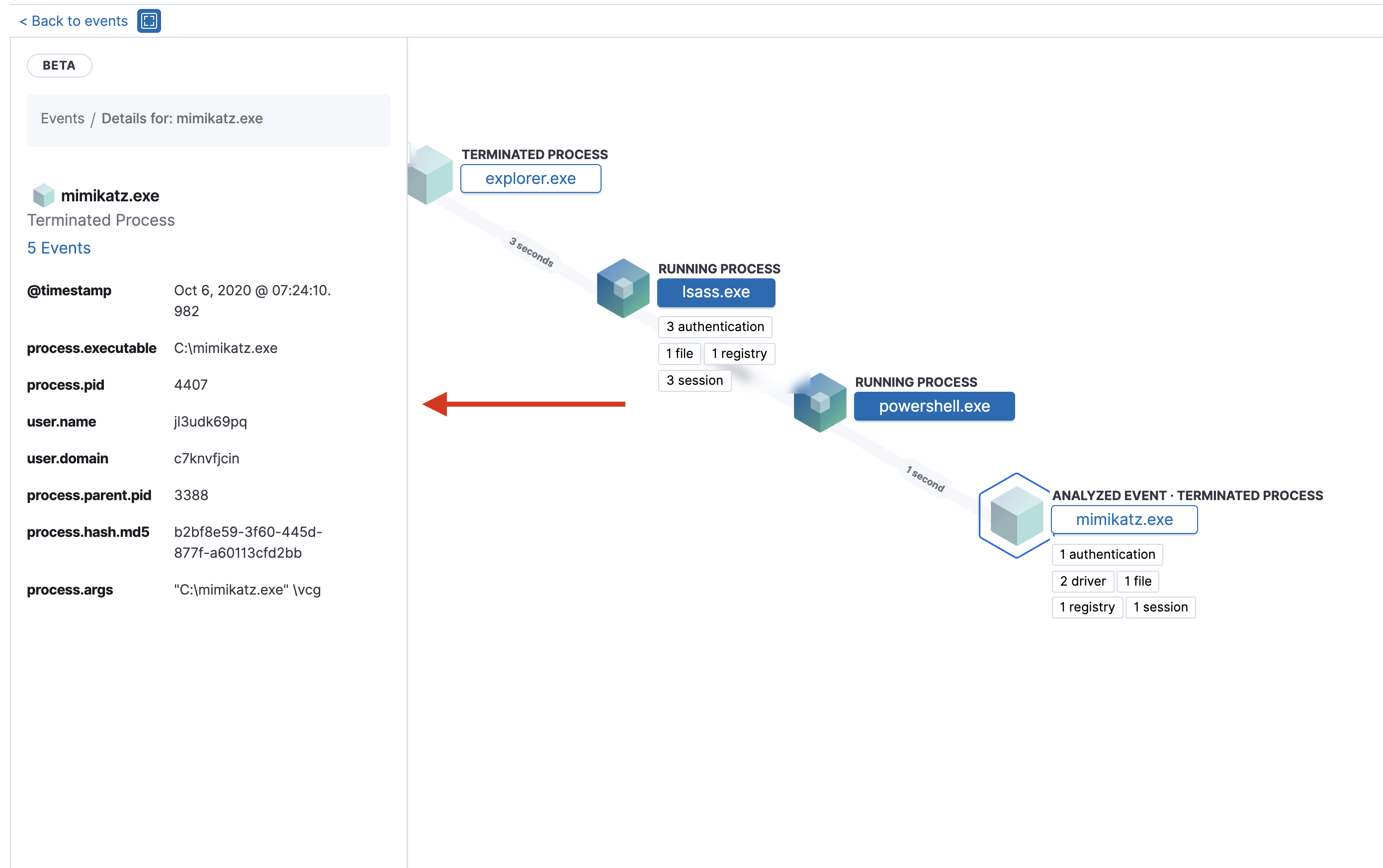Open the 5 Events link

59,248
